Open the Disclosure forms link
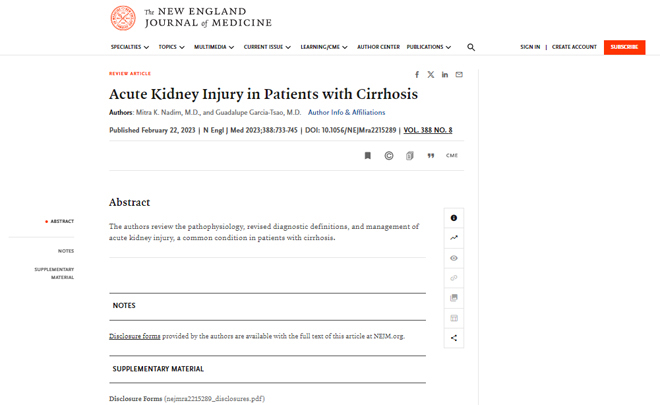Viewport: 660px width, 405px height. point(135,336)
